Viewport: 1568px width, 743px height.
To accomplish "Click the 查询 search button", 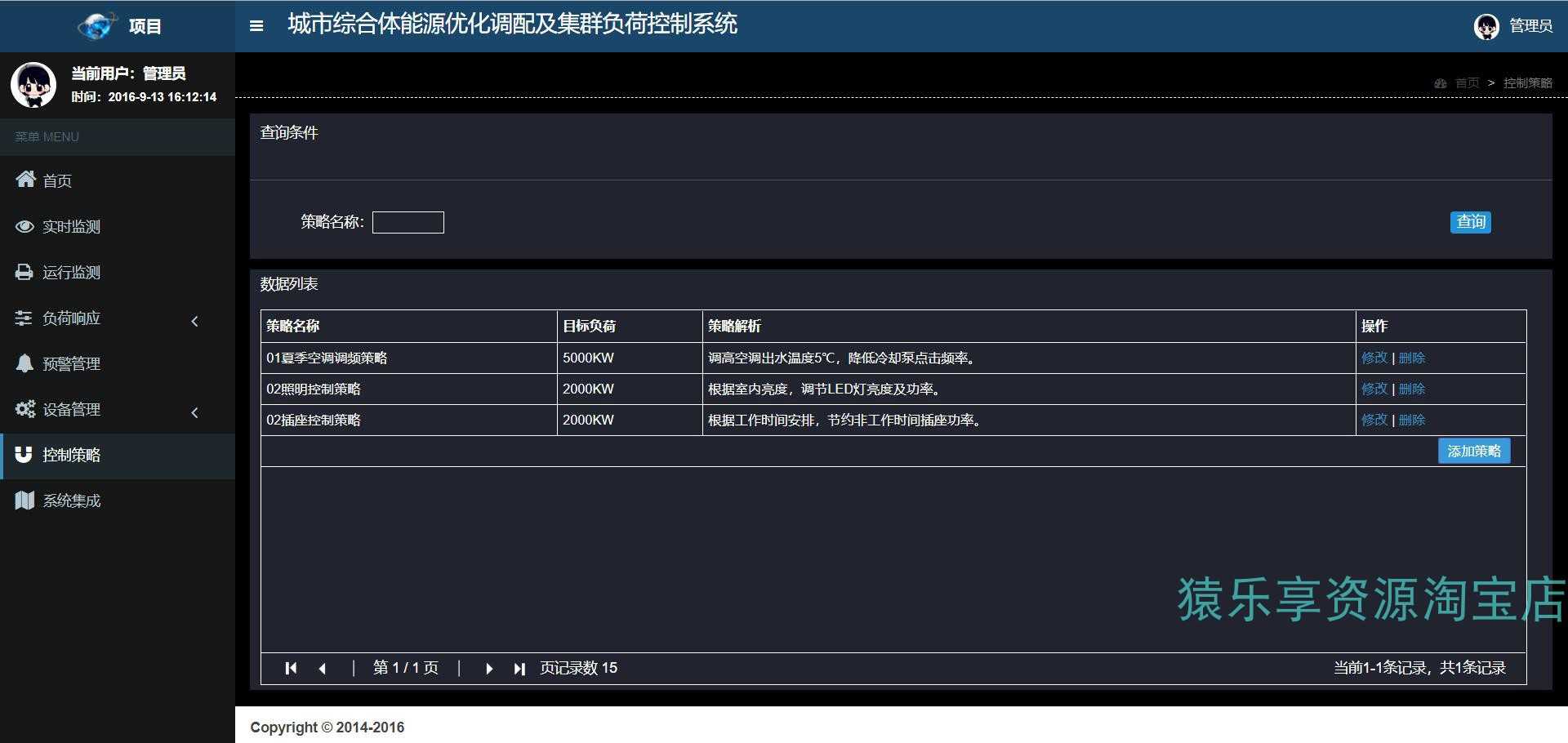I will point(1471,222).
